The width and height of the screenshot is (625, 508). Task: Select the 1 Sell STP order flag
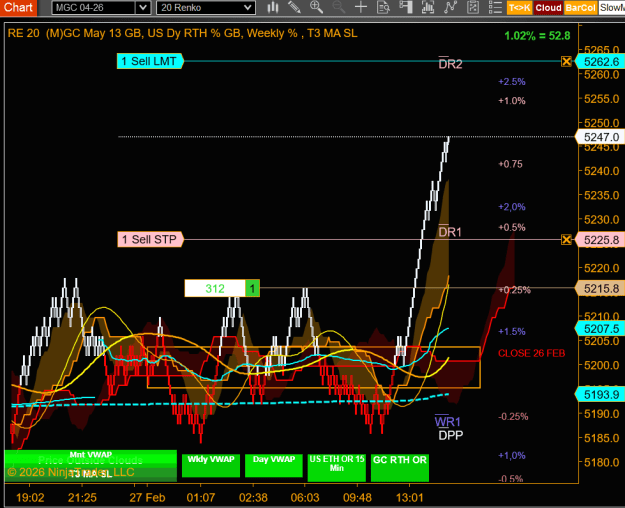150,240
